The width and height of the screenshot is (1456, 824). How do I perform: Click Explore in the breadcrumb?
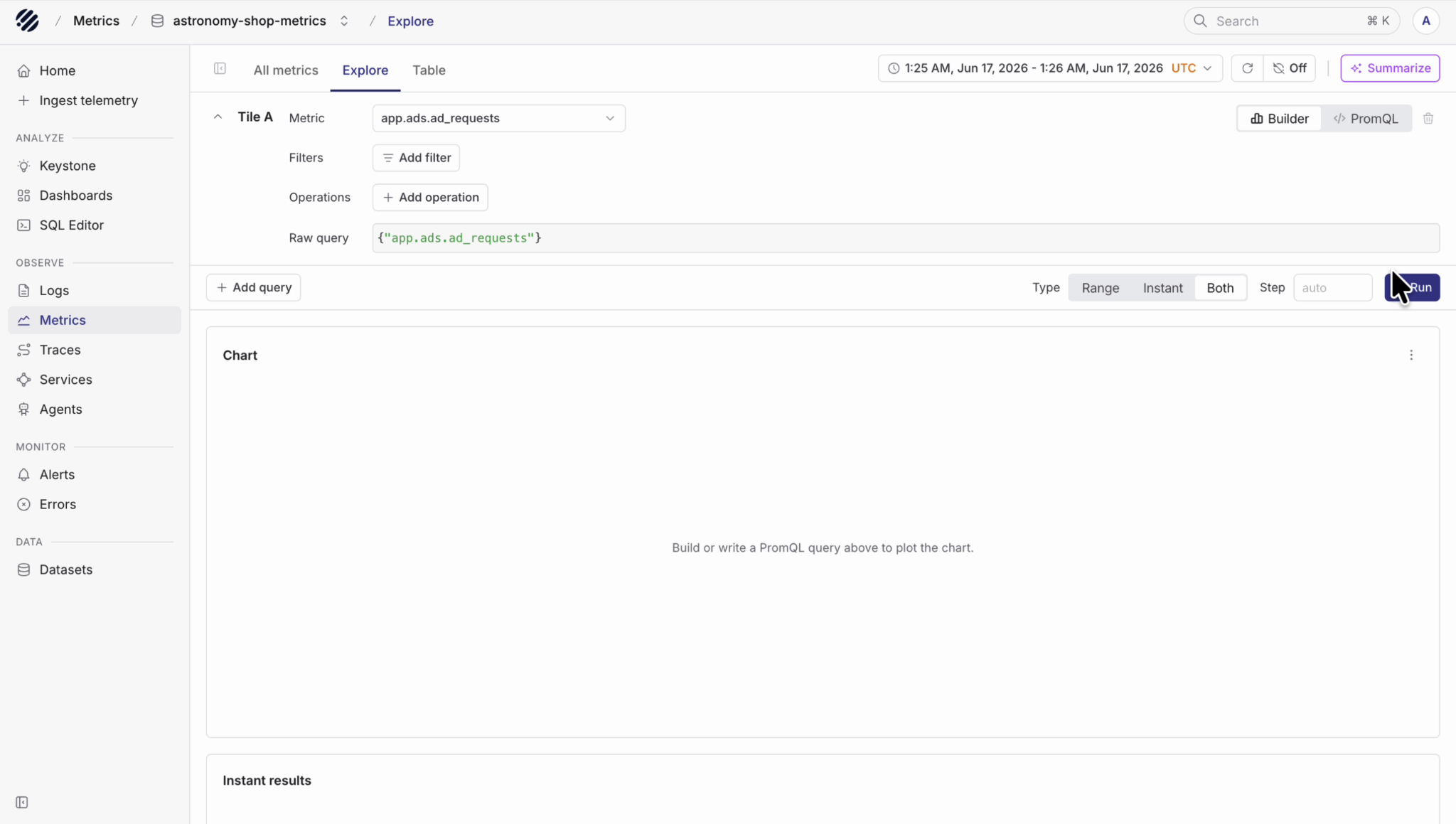(x=410, y=21)
